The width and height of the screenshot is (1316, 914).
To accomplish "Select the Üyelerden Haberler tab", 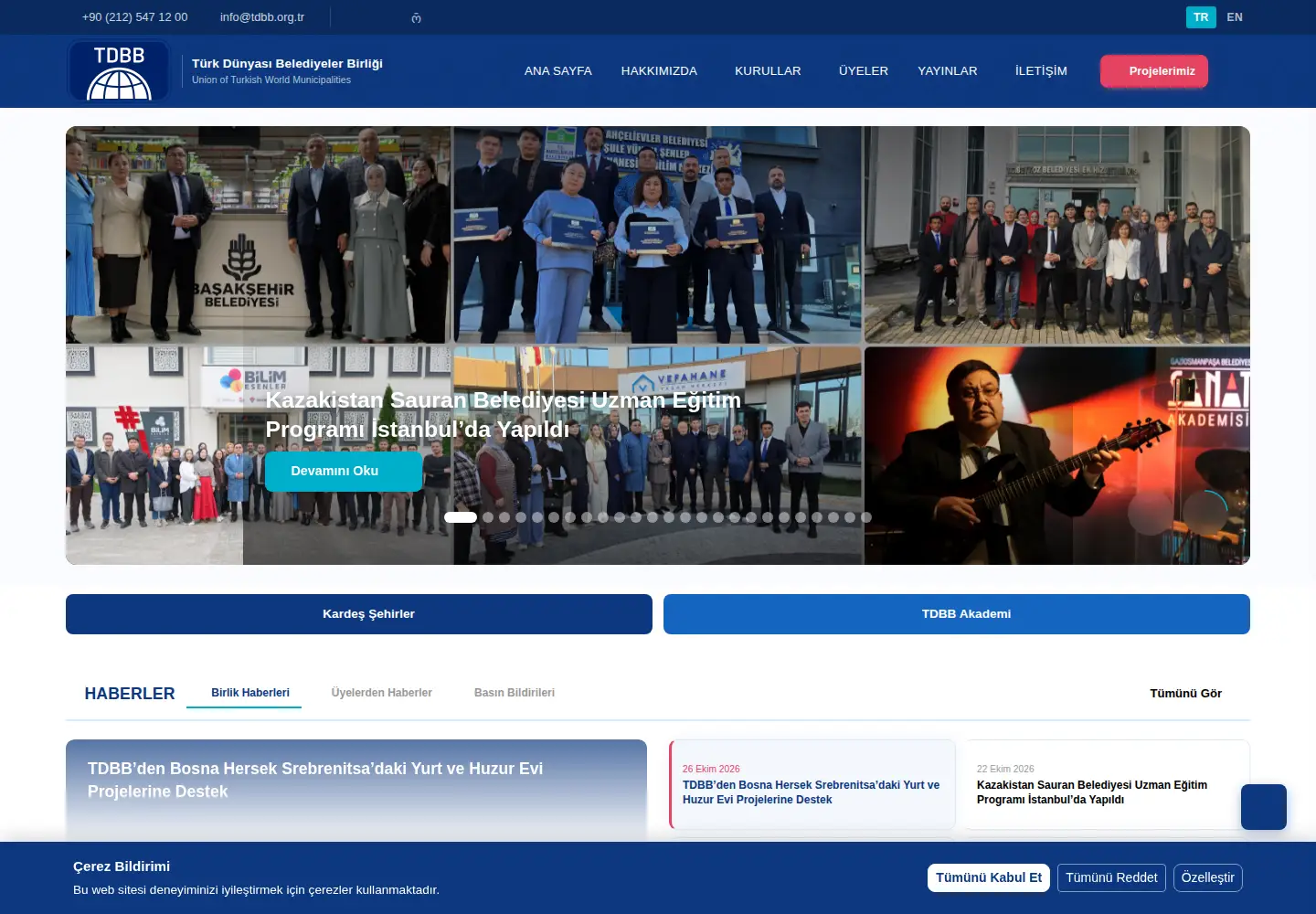I will pos(382,693).
